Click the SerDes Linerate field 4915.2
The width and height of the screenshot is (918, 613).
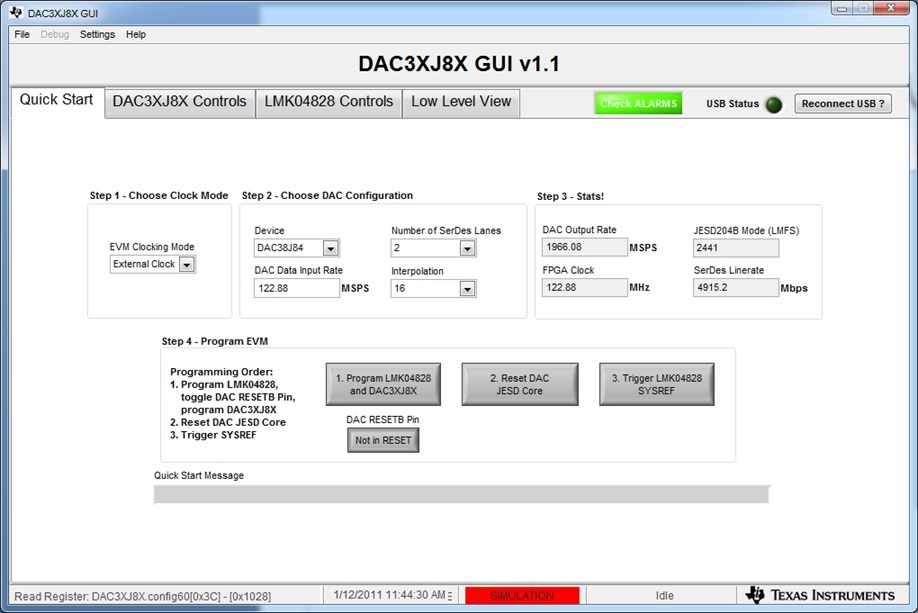click(736, 287)
